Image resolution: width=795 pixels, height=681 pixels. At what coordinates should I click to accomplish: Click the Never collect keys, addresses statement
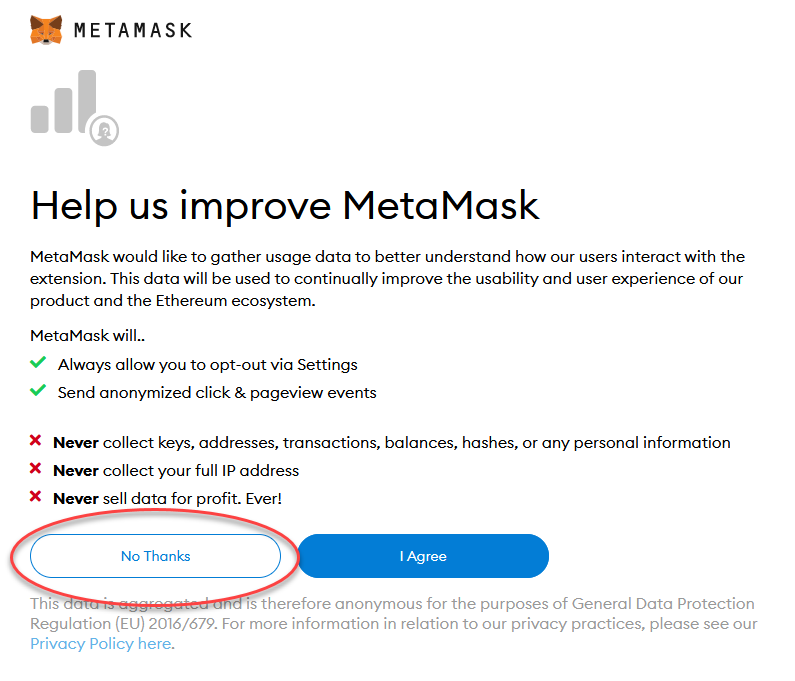point(391,442)
